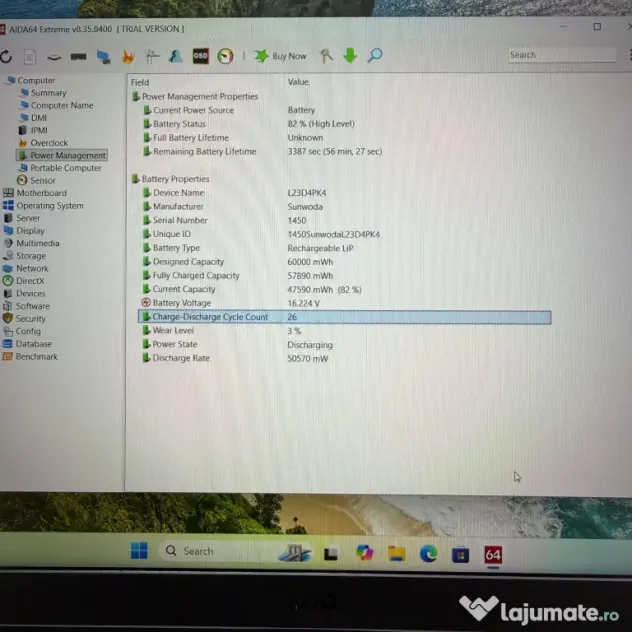The width and height of the screenshot is (632, 632).
Task: Select the Battery Voltage row
Action: (347, 303)
